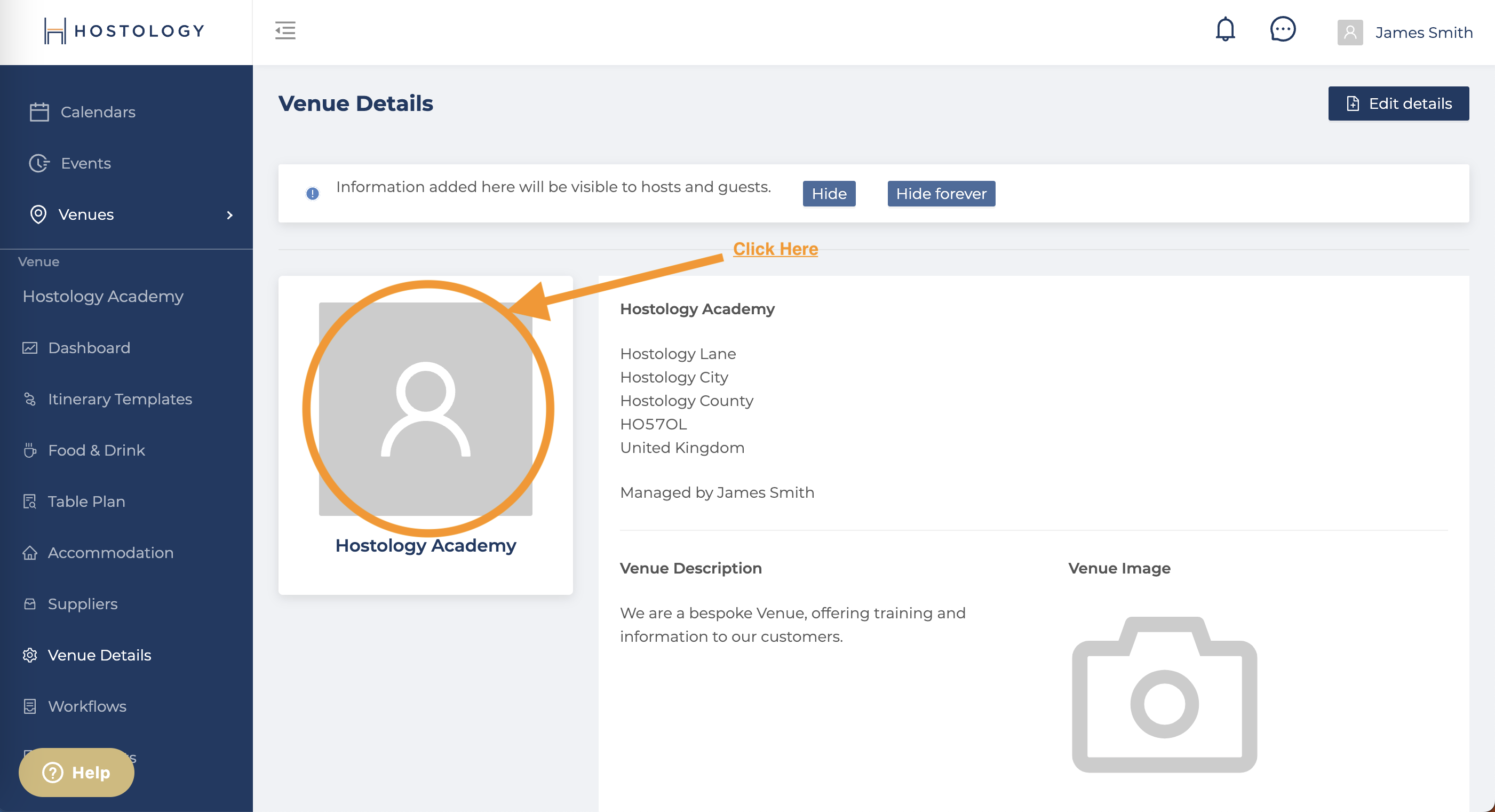The width and height of the screenshot is (1495, 812).
Task: Click the 'Venue Details' page title
Action: [x=355, y=104]
